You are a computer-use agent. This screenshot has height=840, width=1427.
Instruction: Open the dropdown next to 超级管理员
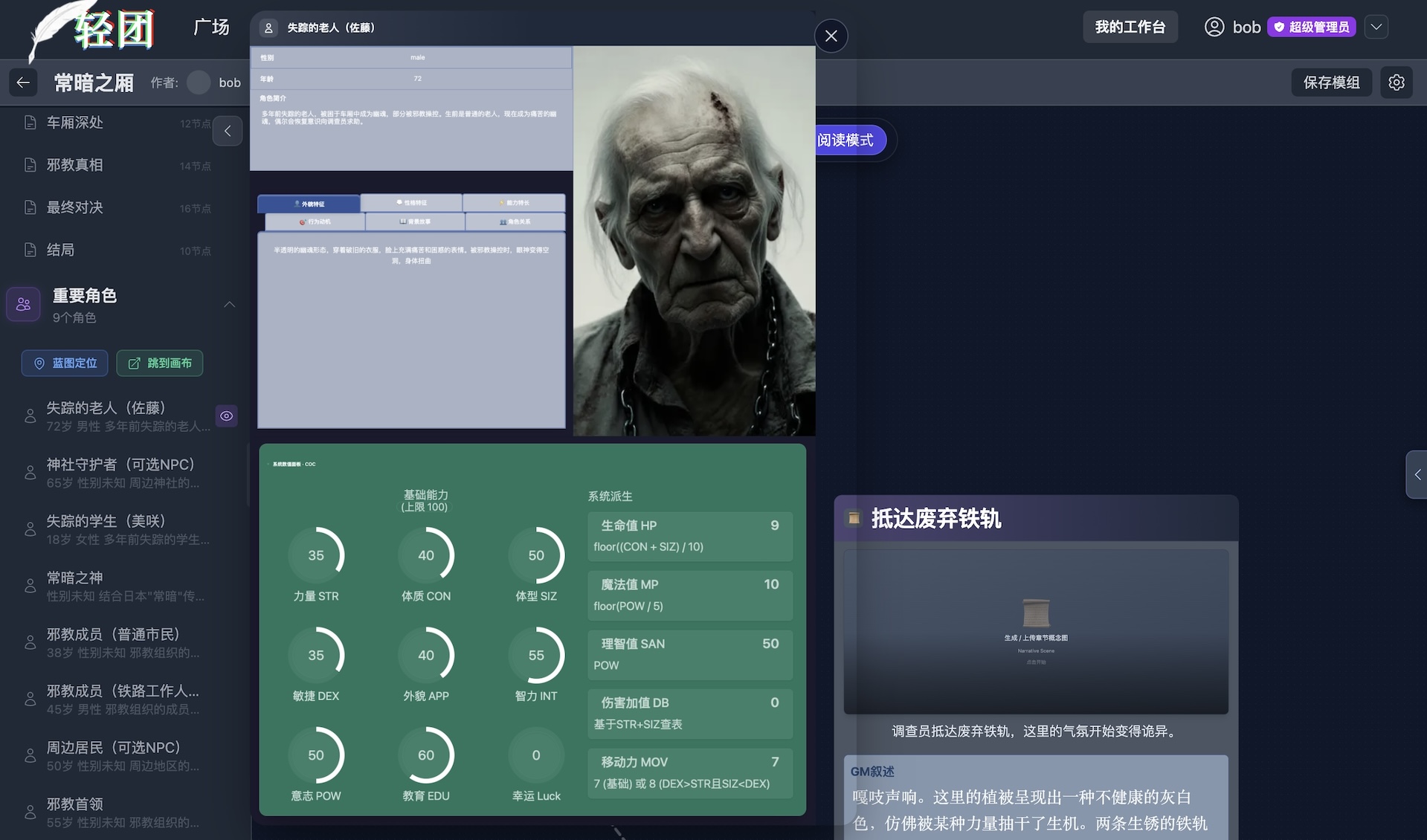coord(1376,28)
